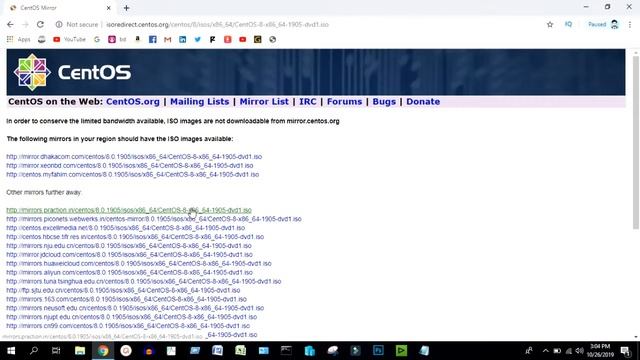Viewport: 640px width, 360px height.
Task: Go back to the previous page
Action: [10, 24]
